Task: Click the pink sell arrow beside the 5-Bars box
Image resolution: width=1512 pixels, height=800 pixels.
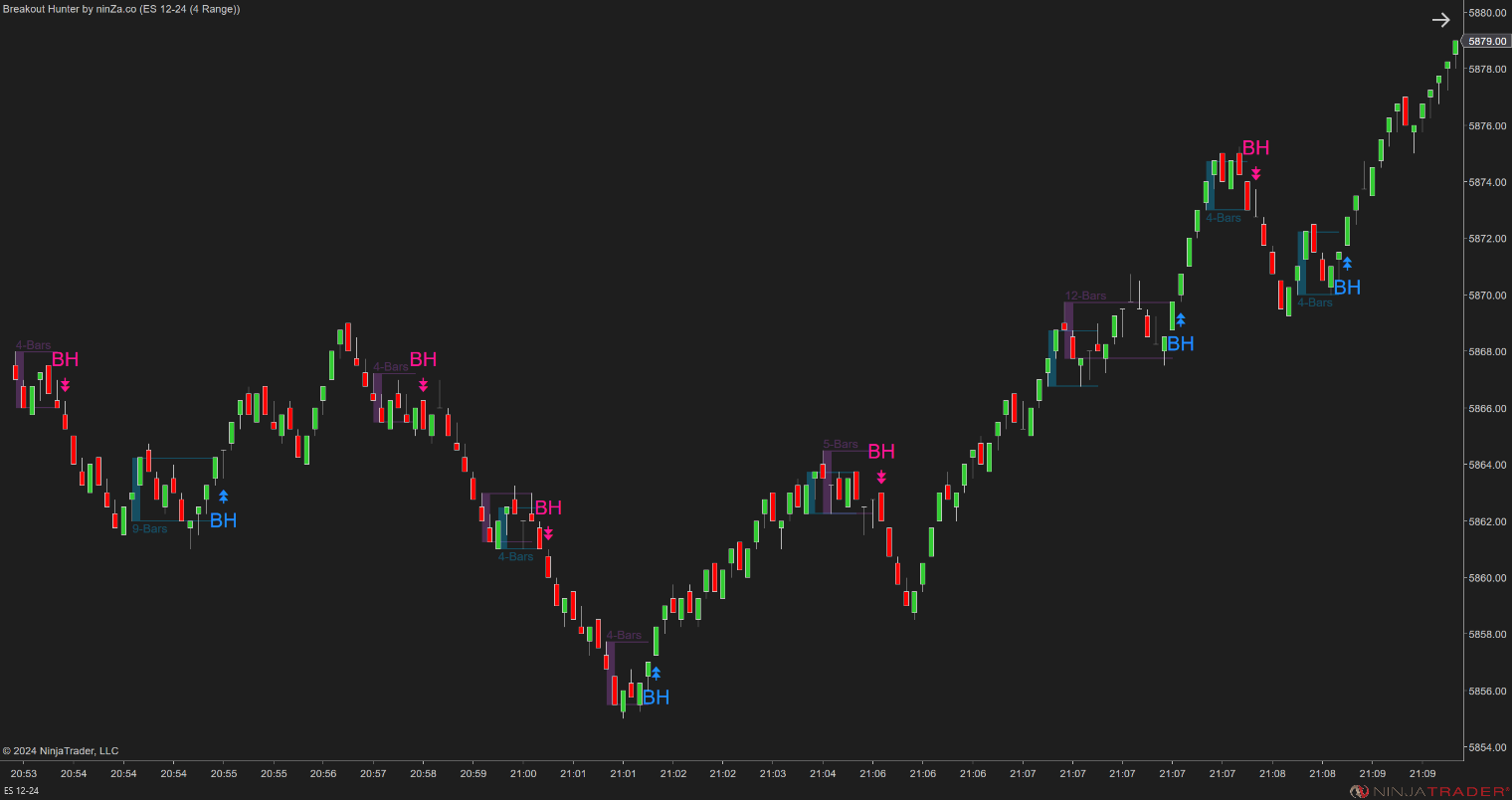Action: 880,478
